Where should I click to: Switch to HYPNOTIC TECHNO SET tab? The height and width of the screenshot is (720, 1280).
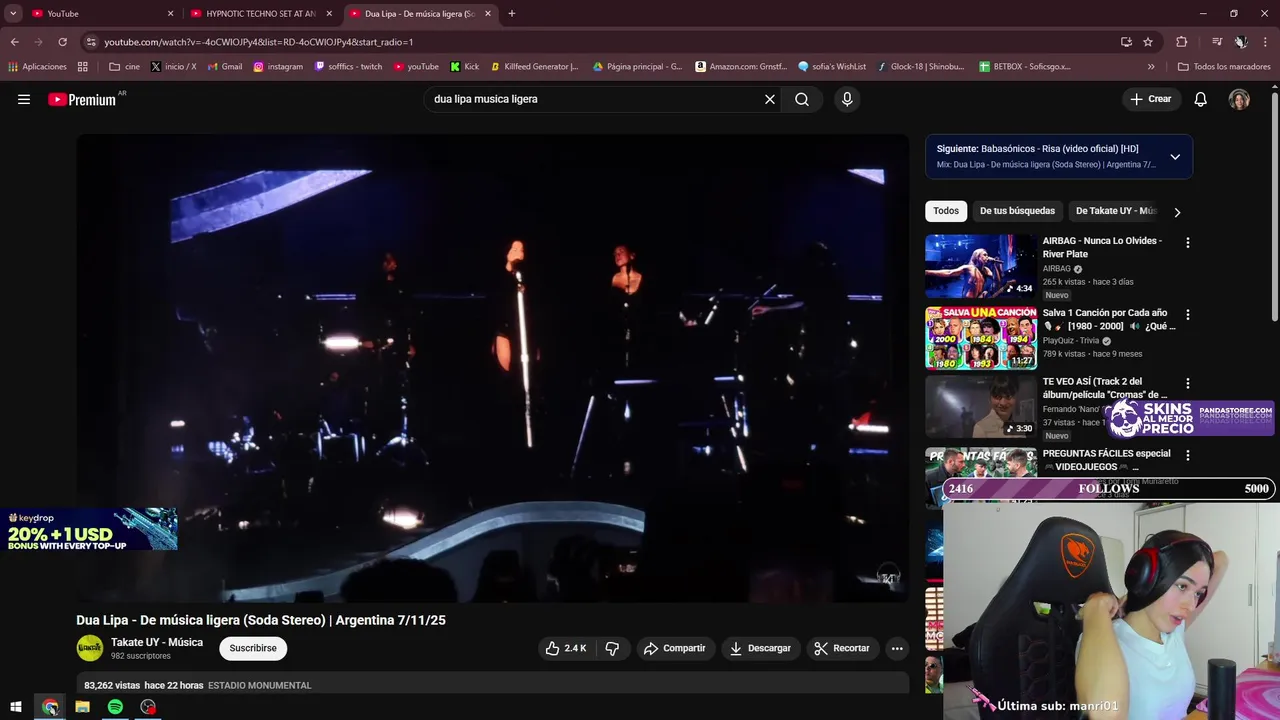pyautogui.click(x=260, y=13)
